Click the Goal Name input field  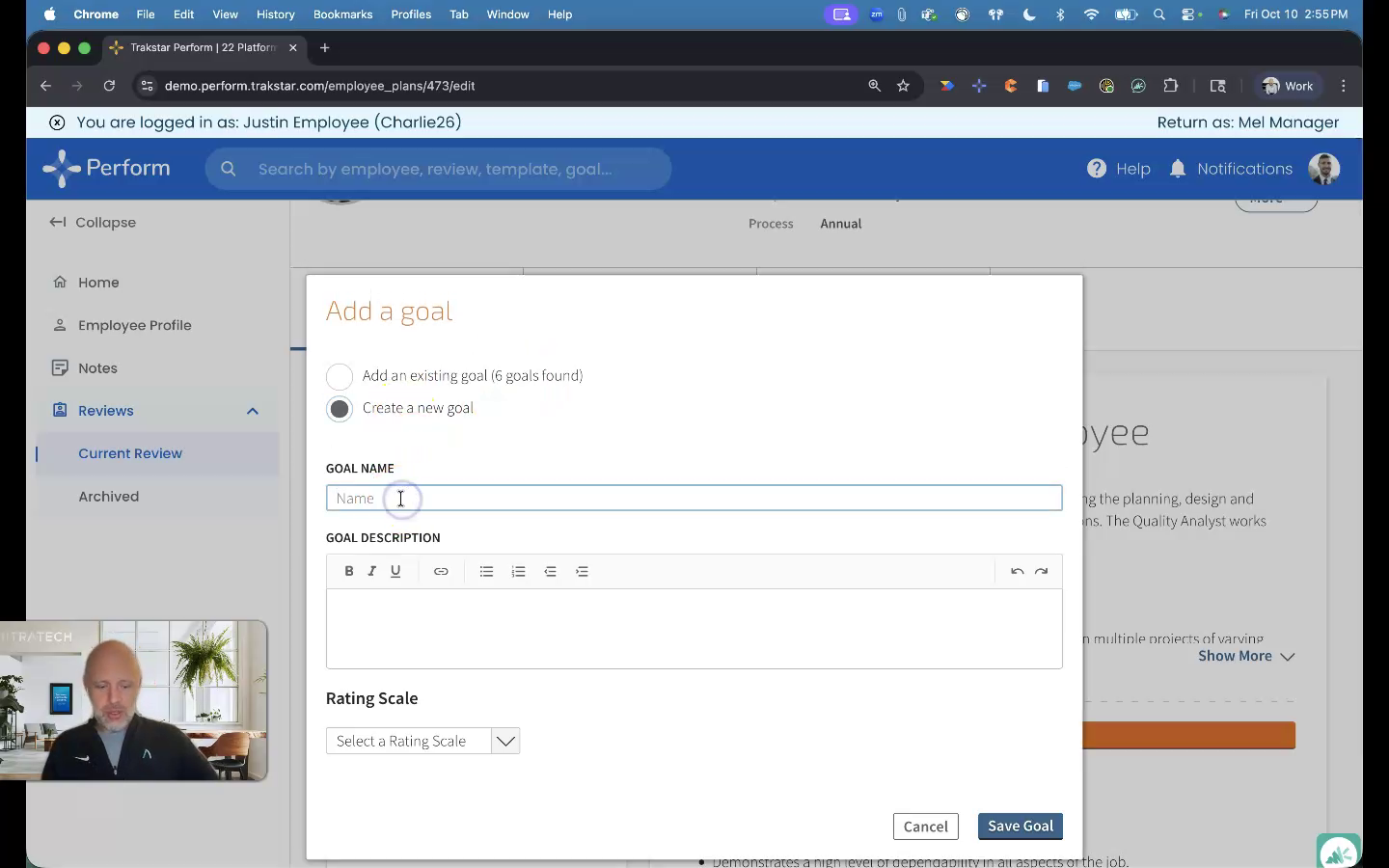click(x=694, y=498)
